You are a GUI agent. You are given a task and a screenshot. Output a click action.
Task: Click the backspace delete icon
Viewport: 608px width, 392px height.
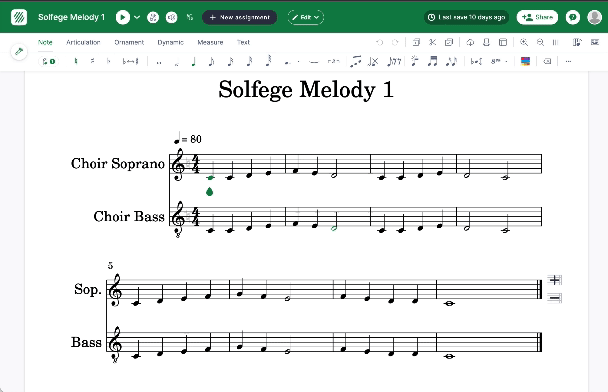point(547,61)
